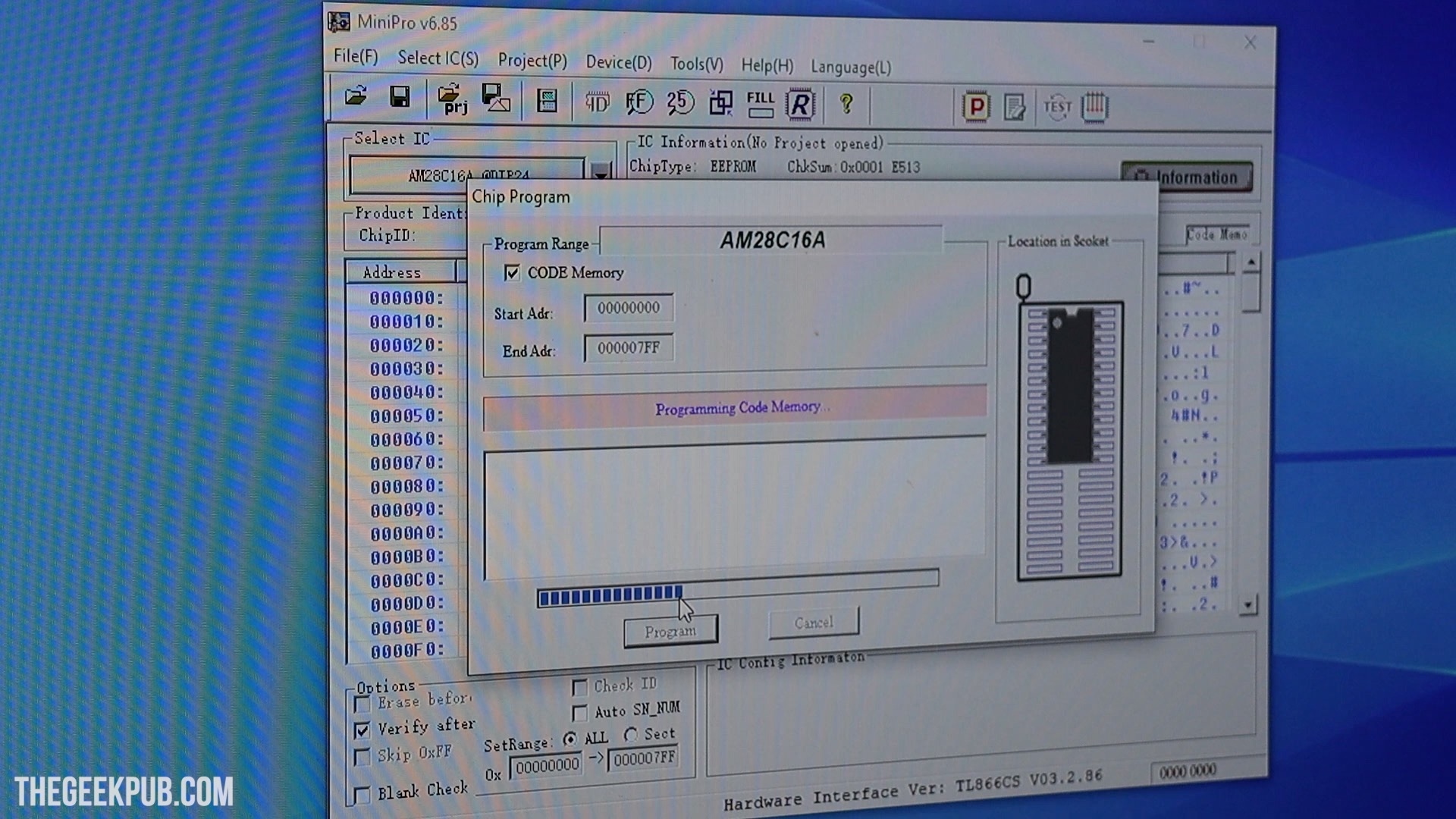Open project with the prj folder icon
Viewport: 1456px width, 819px height.
tap(452, 99)
